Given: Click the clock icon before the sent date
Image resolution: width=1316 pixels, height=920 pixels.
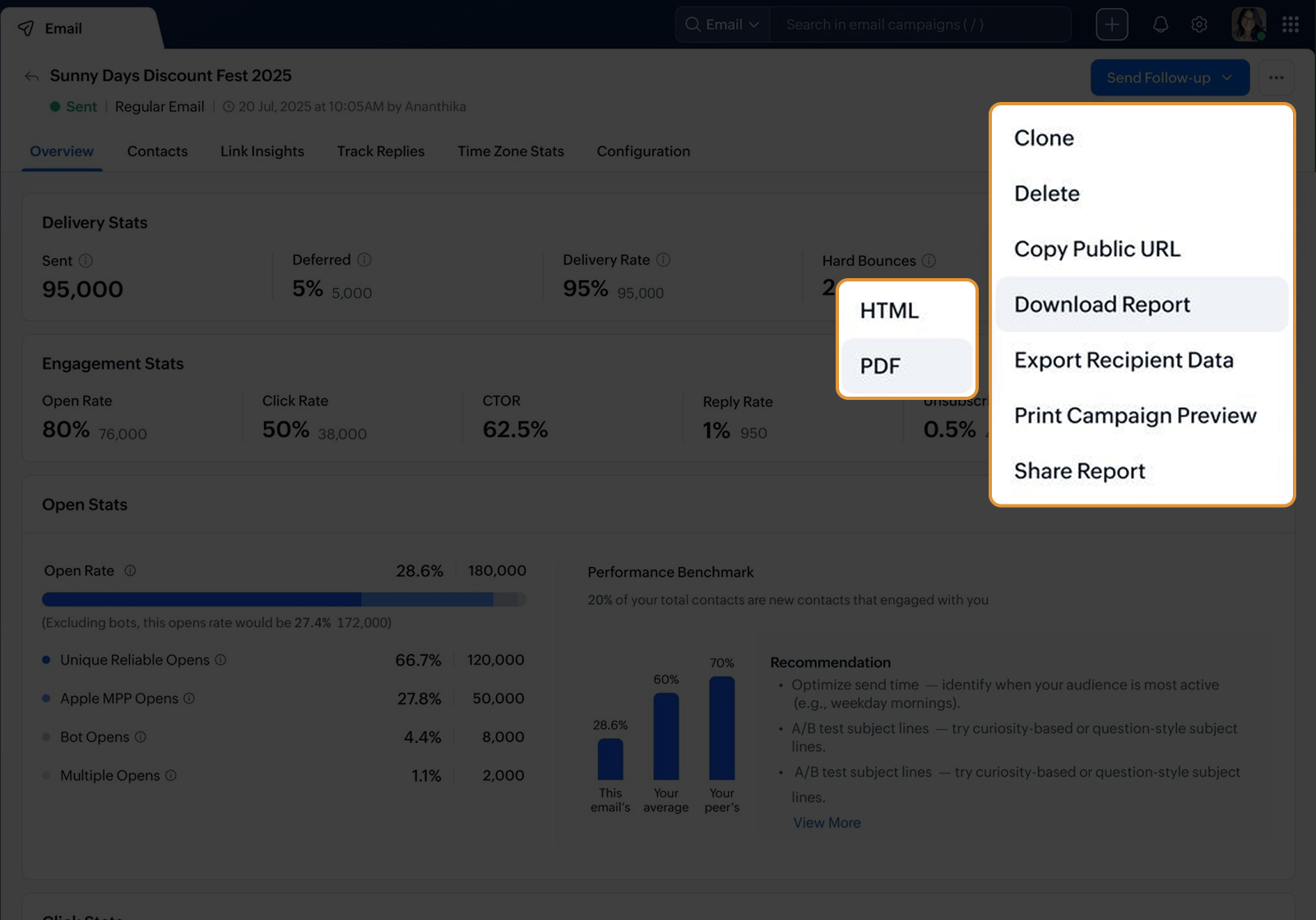Looking at the screenshot, I should (x=229, y=107).
